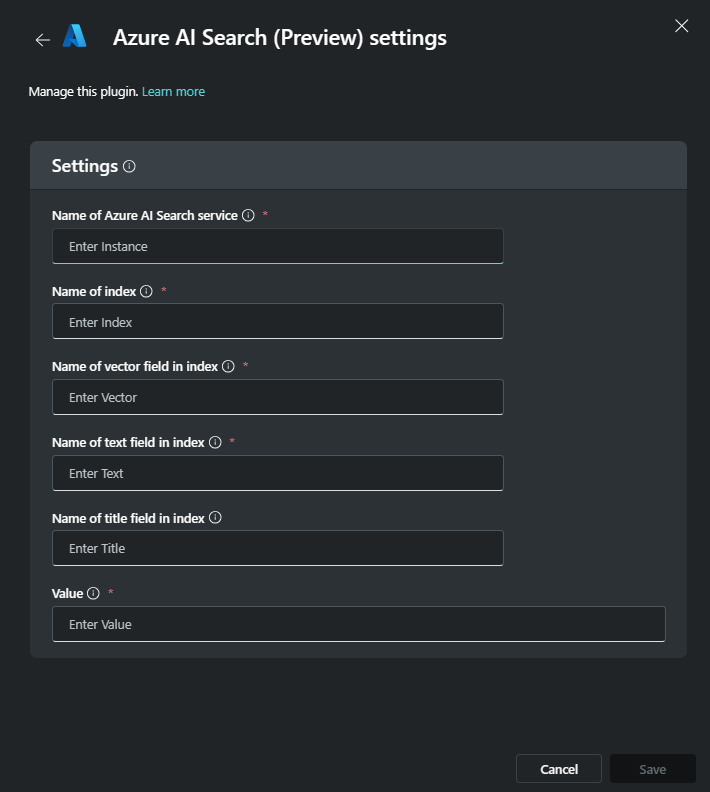Screen dimensions: 710x792
Task: Click the Save button
Action: [x=652, y=769]
